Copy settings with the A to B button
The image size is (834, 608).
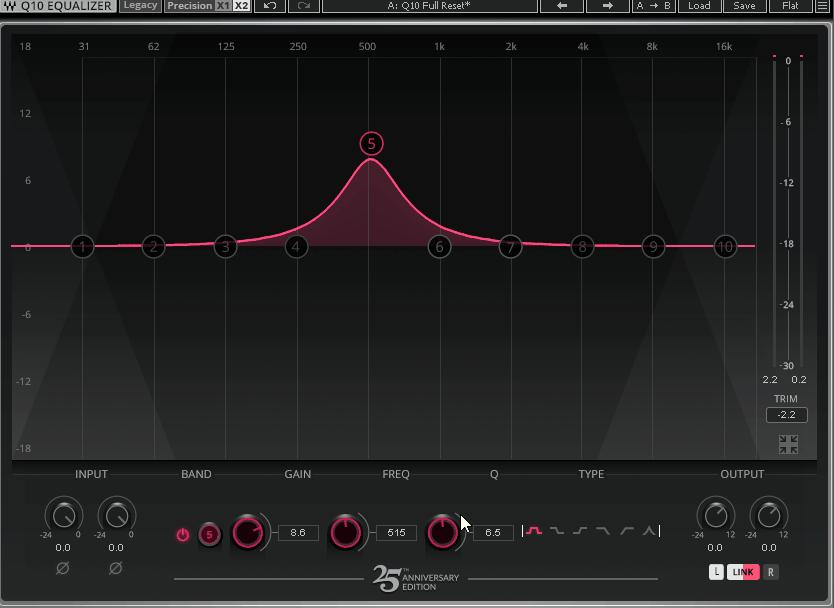652,6
